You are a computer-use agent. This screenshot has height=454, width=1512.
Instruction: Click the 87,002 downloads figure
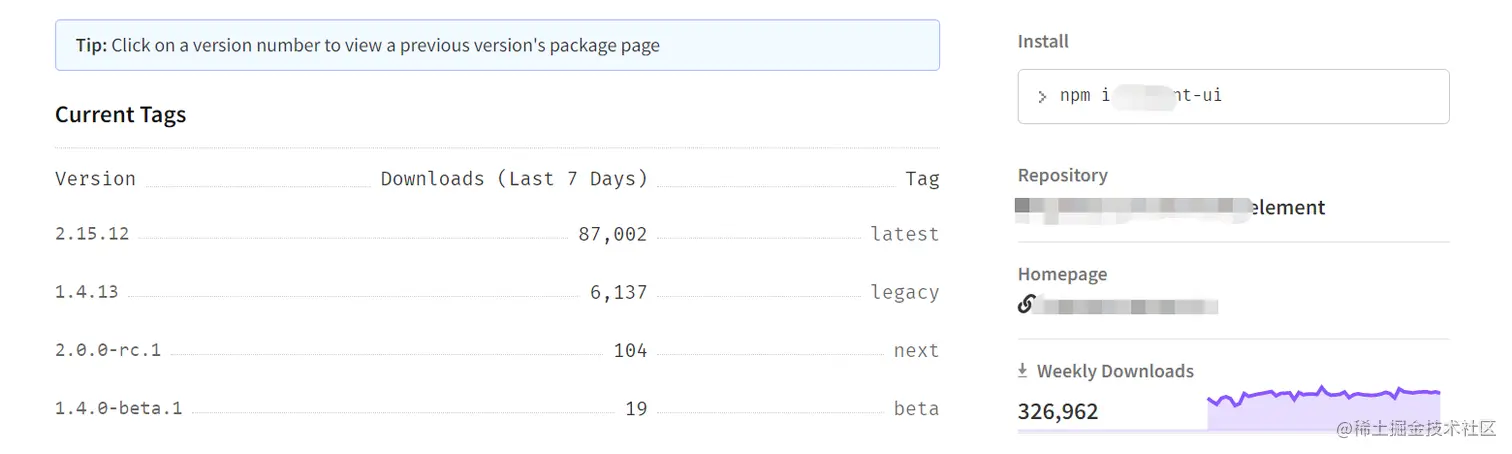pyautogui.click(x=612, y=234)
